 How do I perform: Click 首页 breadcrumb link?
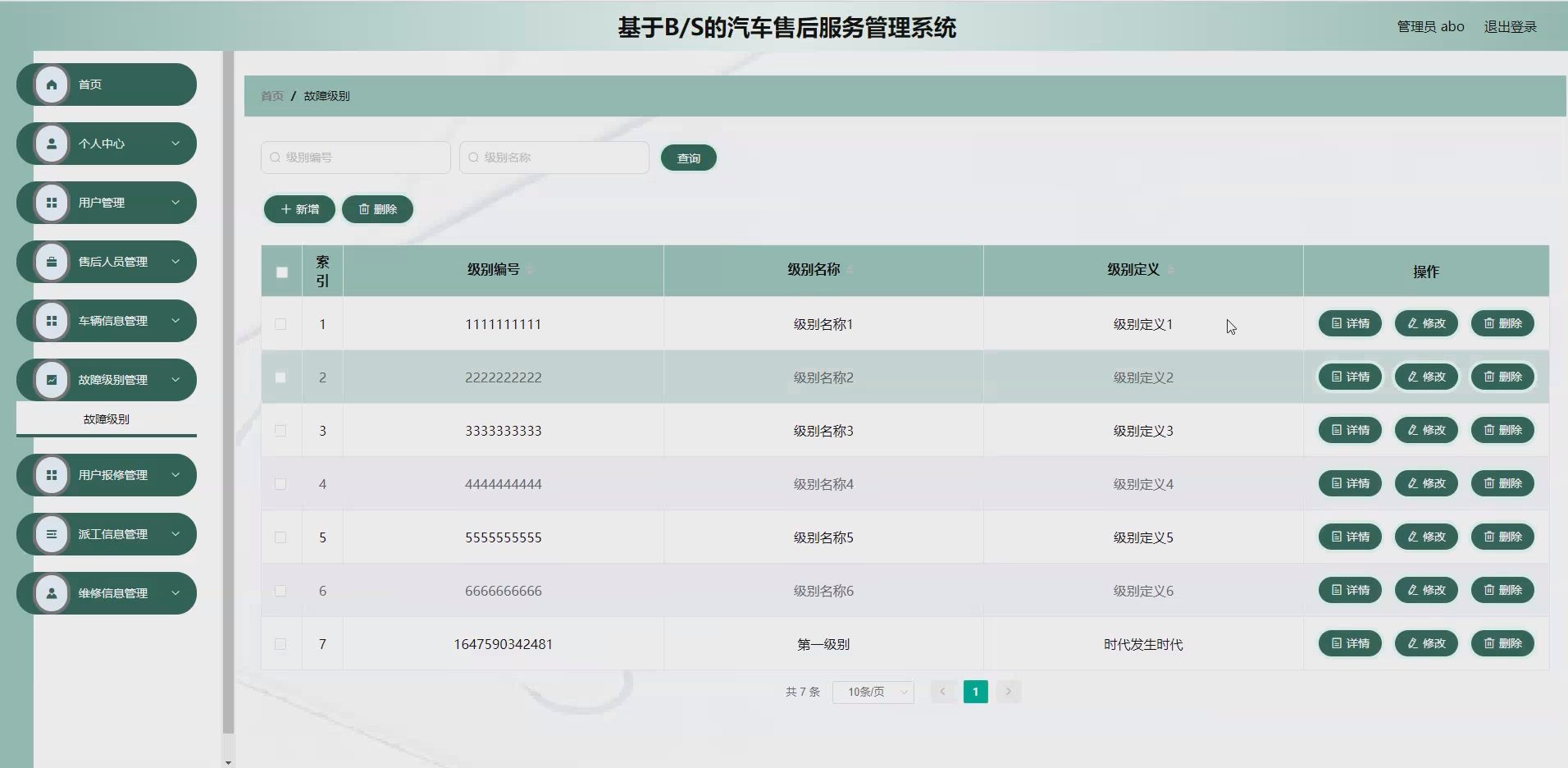coord(272,96)
